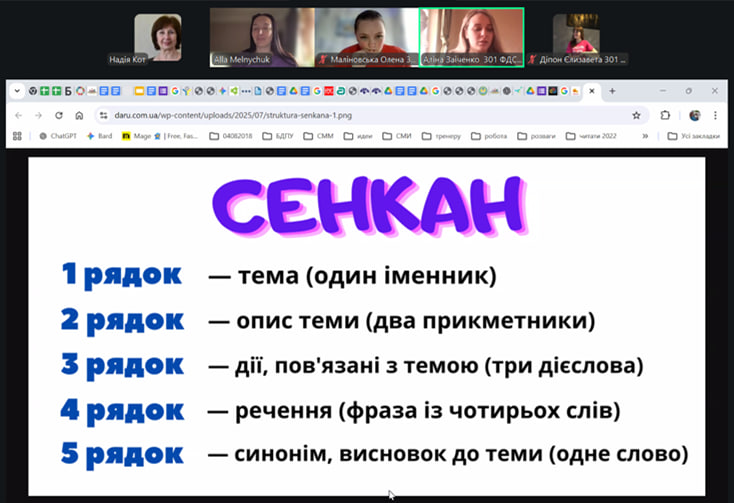This screenshot has width=734, height=503.
Task: Expand the tab search dropdown arrow
Action: point(17,91)
